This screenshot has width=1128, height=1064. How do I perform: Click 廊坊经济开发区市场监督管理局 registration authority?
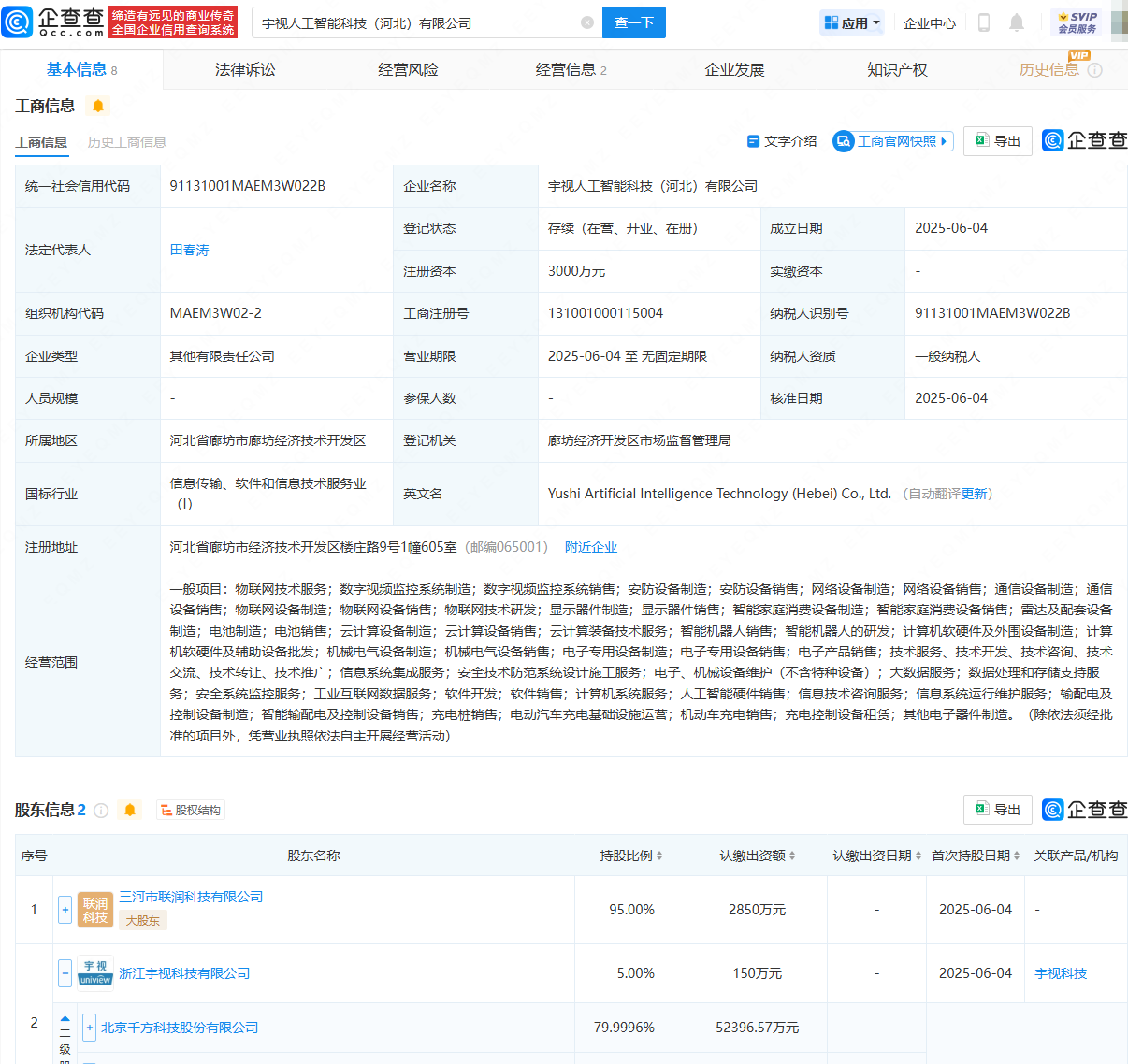click(x=640, y=440)
